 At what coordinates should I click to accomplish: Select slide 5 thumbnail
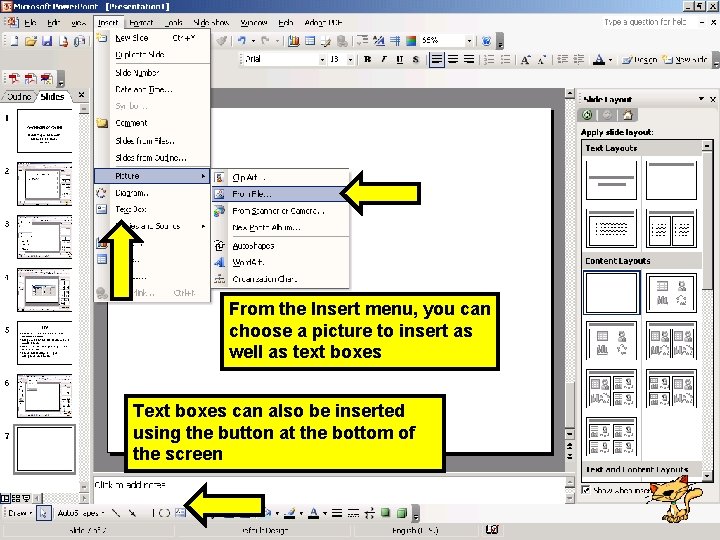click(x=45, y=343)
